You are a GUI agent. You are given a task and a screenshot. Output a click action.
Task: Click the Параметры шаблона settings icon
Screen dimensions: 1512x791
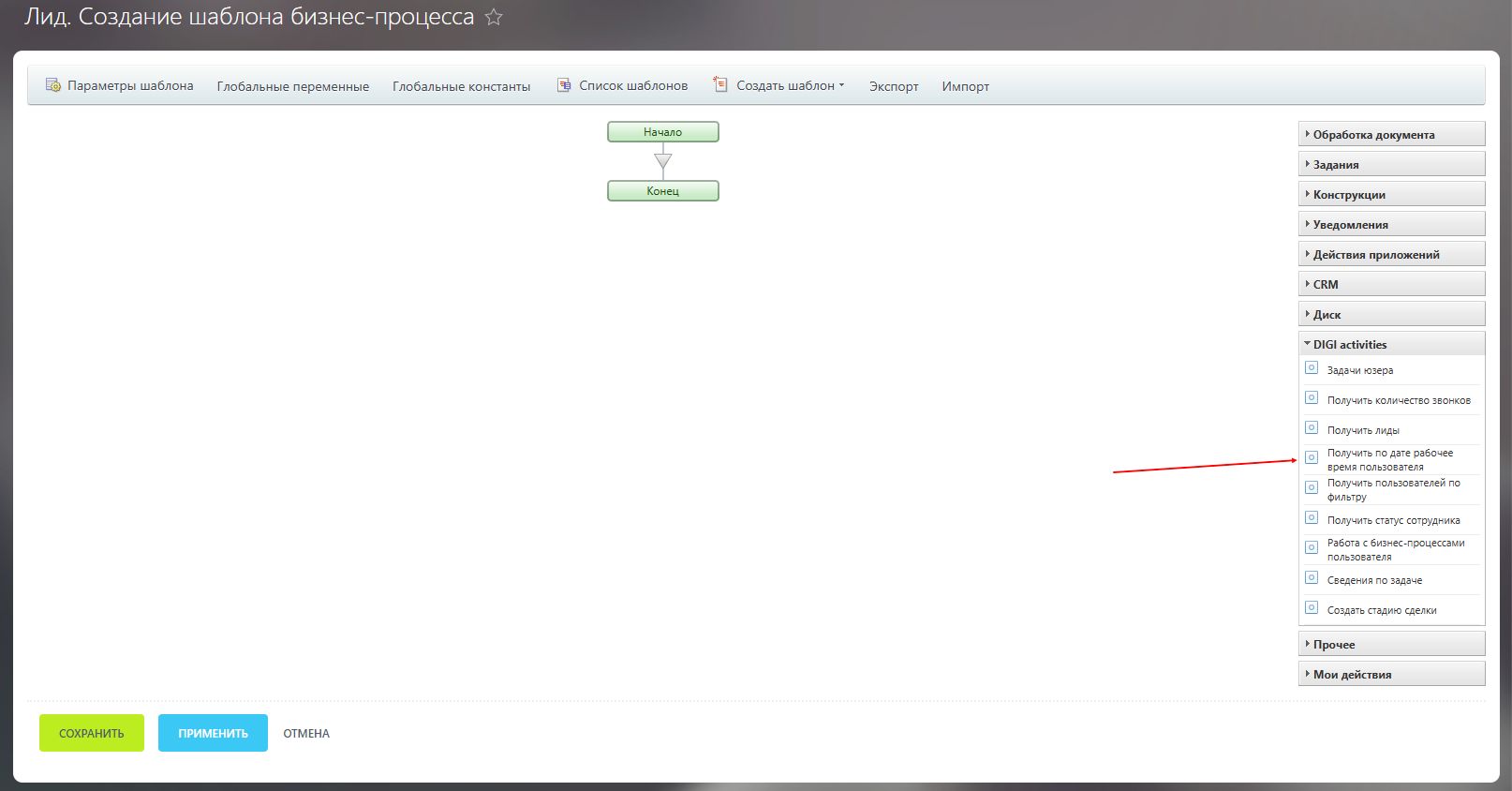53,84
